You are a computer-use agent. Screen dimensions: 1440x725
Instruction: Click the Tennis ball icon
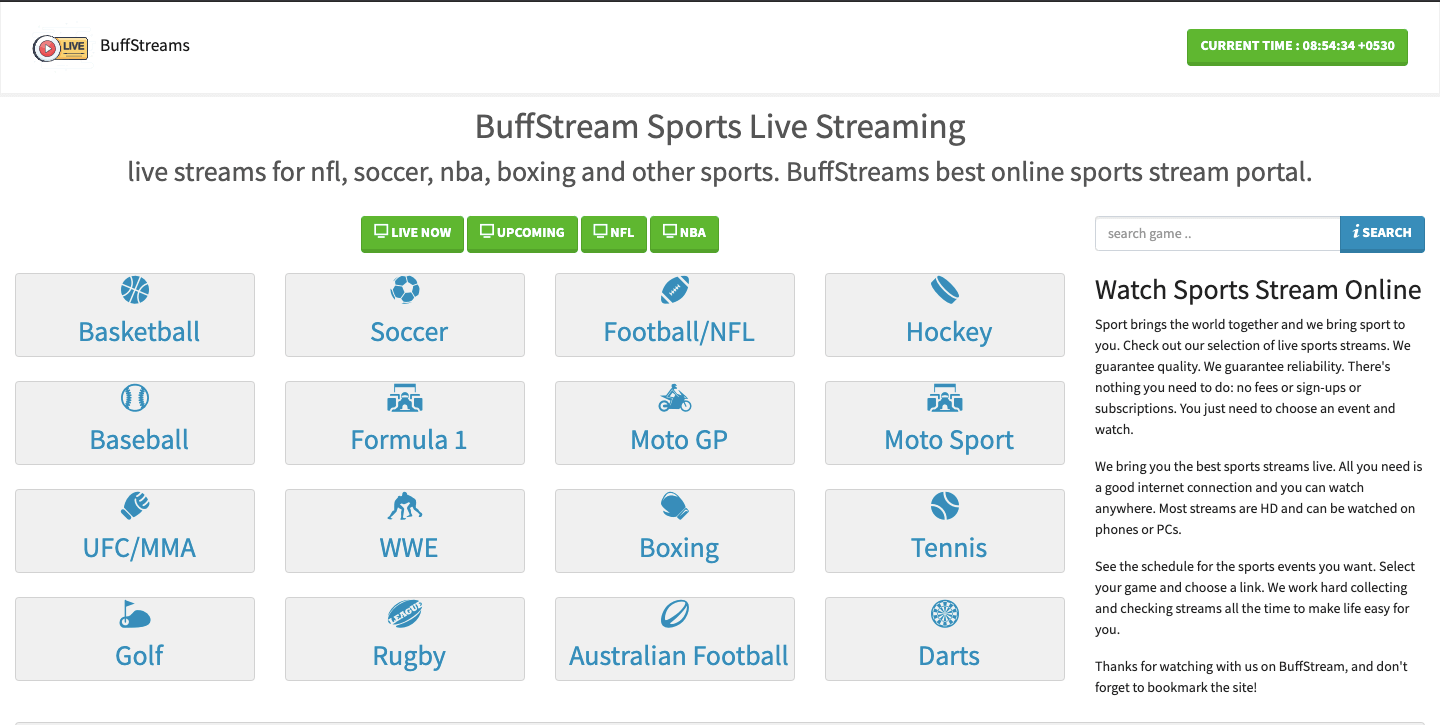(x=944, y=506)
